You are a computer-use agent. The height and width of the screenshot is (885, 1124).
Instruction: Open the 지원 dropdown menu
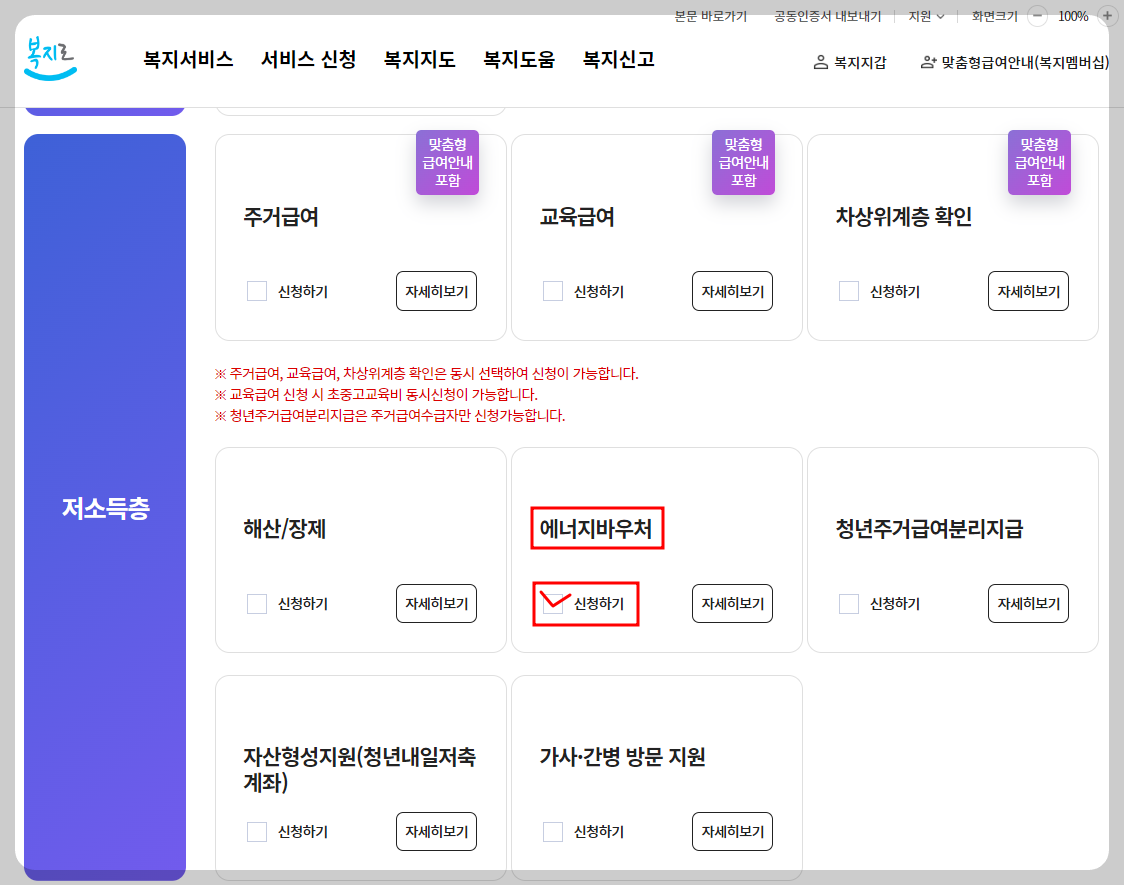click(921, 16)
